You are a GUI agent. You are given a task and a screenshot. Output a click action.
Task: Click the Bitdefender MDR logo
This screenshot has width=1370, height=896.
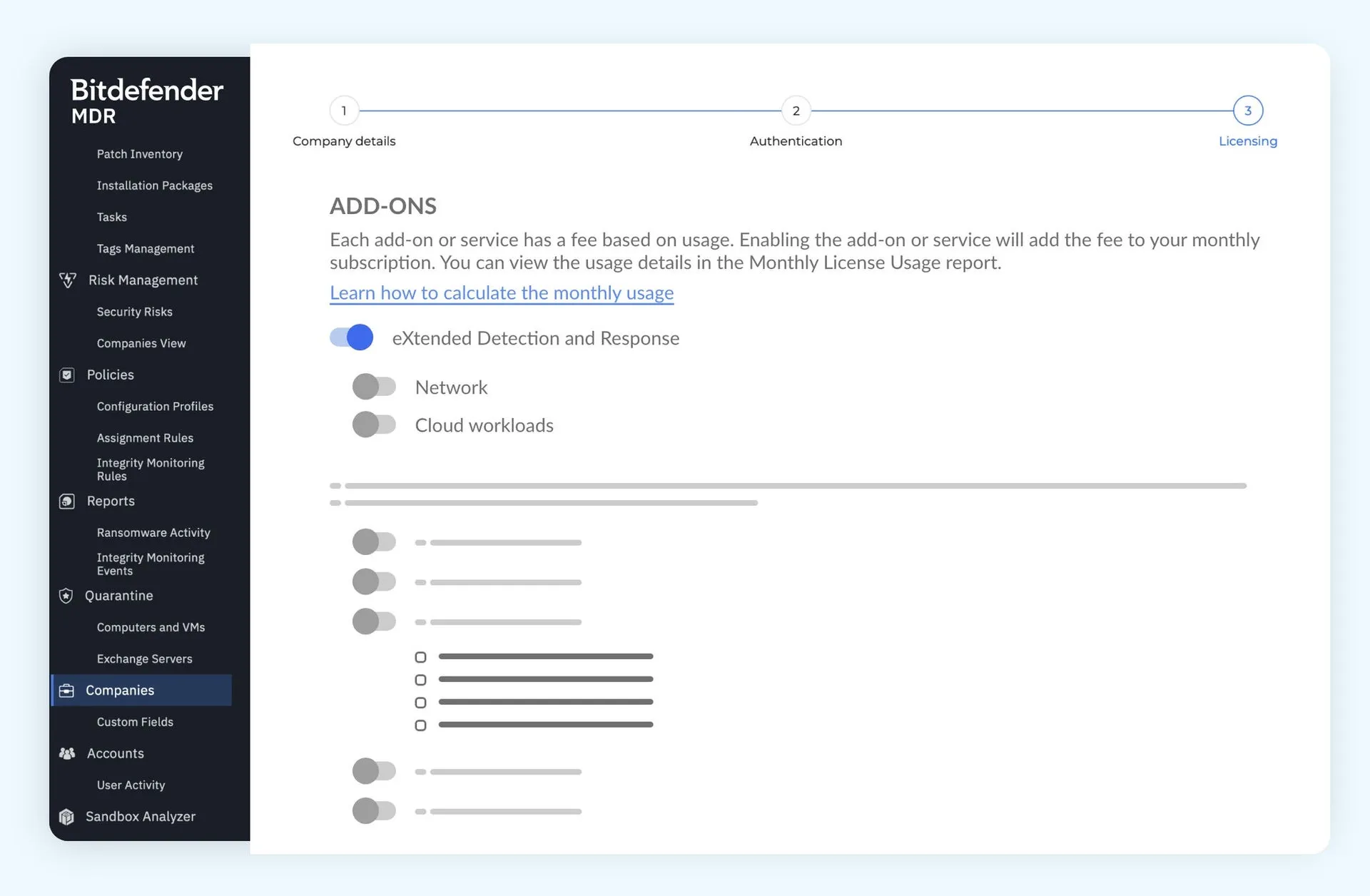147,100
